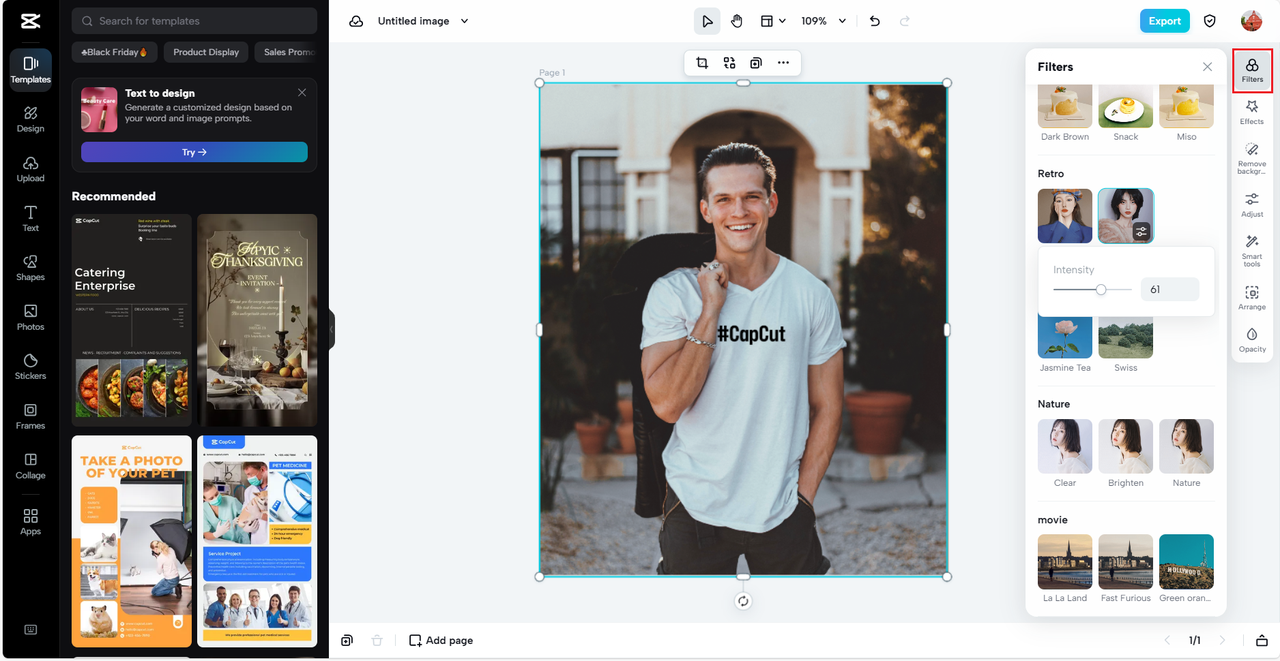Image resolution: width=1280 pixels, height=661 pixels.
Task: Open the user profile avatar
Action: [1251, 21]
